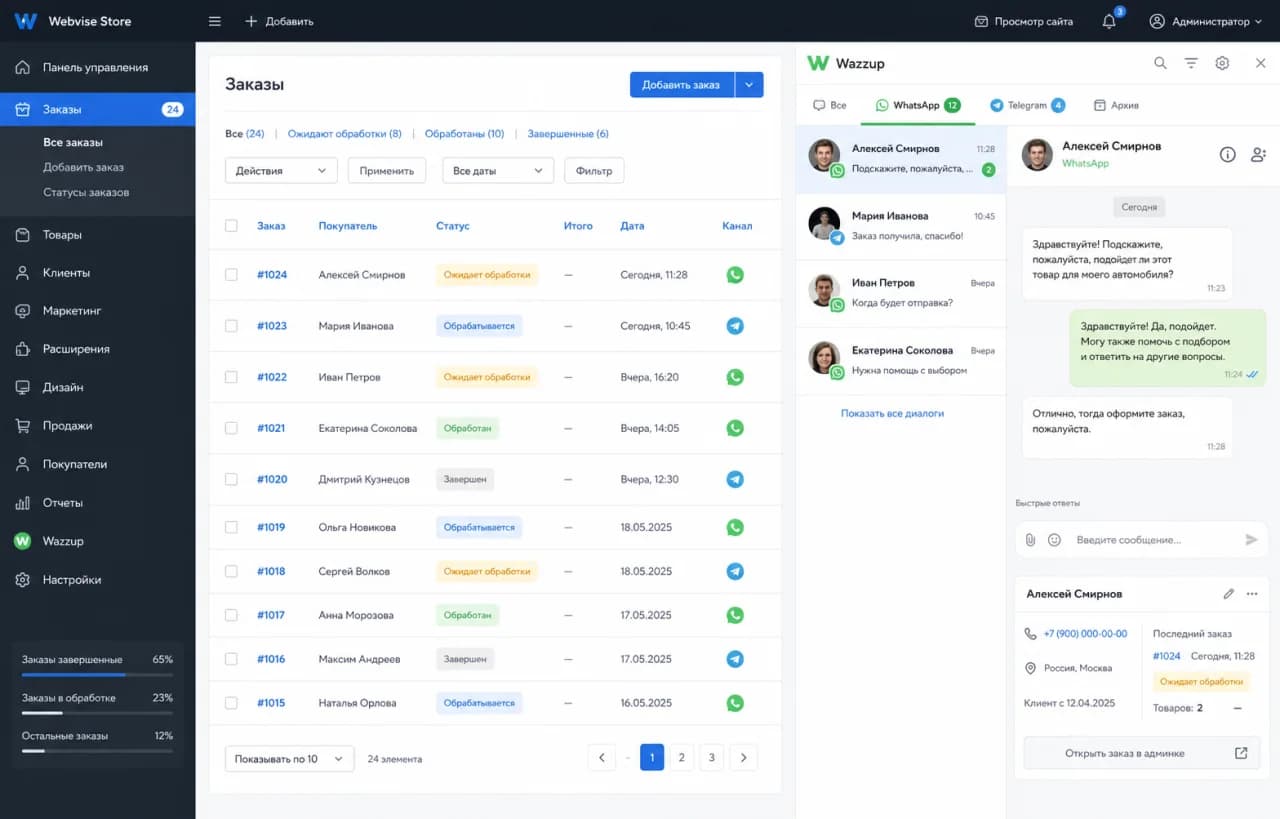Click the attach file paperclip icon
1280x819 pixels.
(x=1031, y=540)
